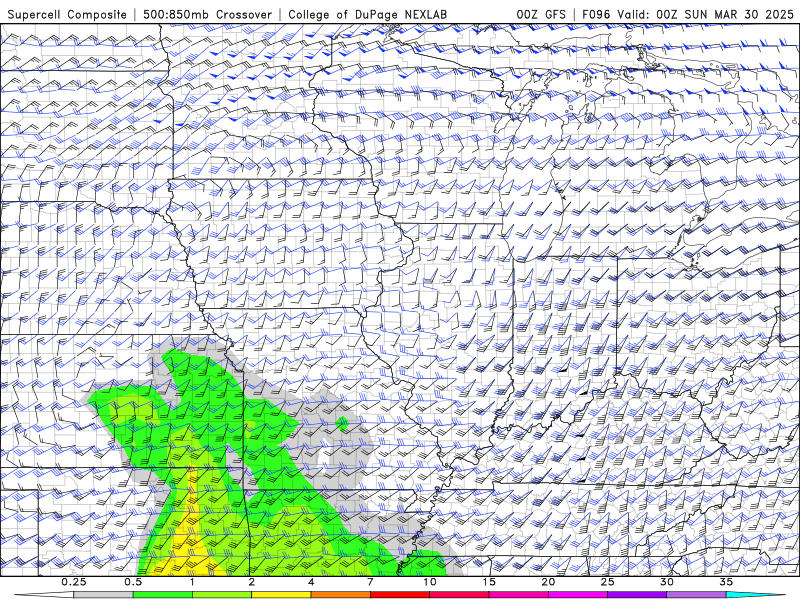Image resolution: width=800 pixels, height=600 pixels.
Task: Click the legend value 10
Action: [430, 582]
